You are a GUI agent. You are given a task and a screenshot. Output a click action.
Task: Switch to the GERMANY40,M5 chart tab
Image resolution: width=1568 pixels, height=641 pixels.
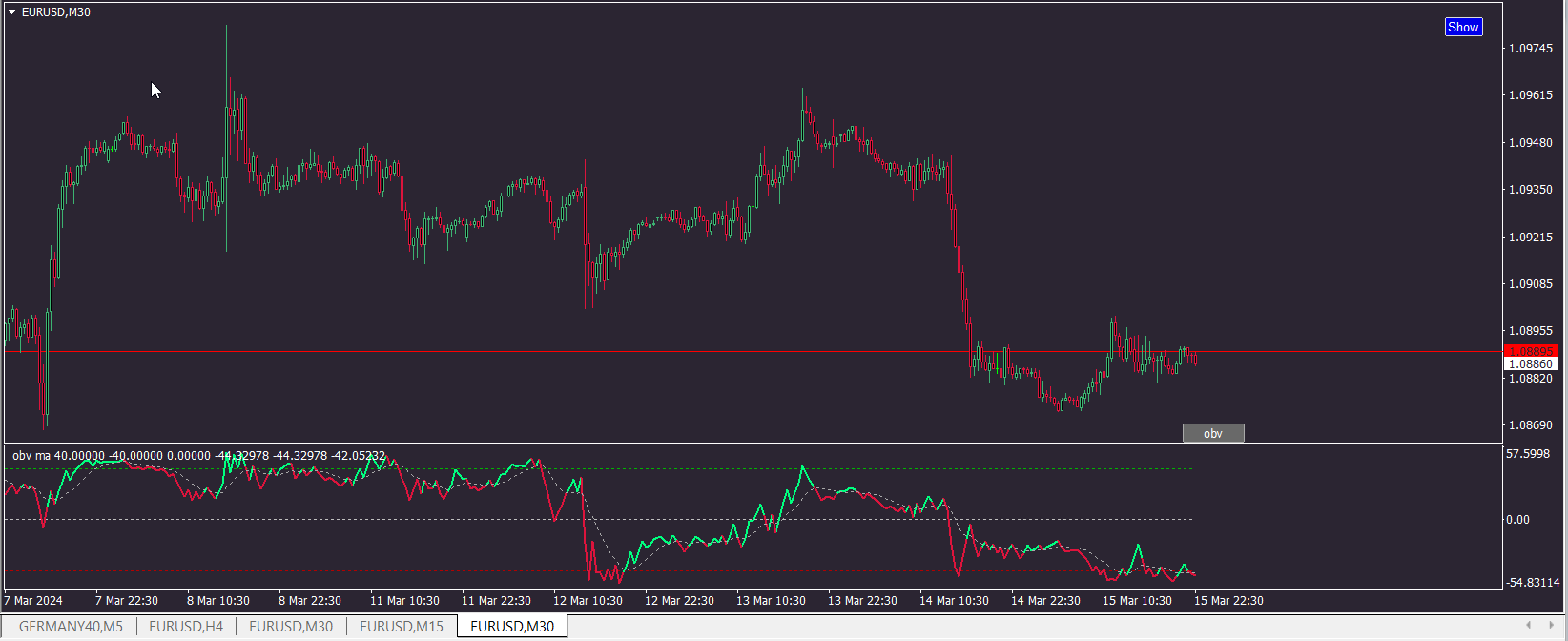click(x=71, y=627)
